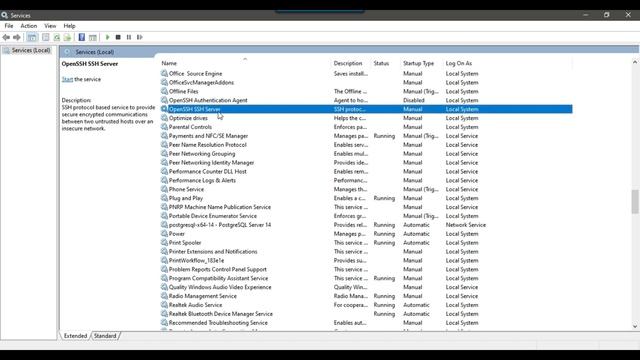Screen dimensions: 640x360
Task: Click the vertical scrollbar thumb in the services list
Action: 635,201
